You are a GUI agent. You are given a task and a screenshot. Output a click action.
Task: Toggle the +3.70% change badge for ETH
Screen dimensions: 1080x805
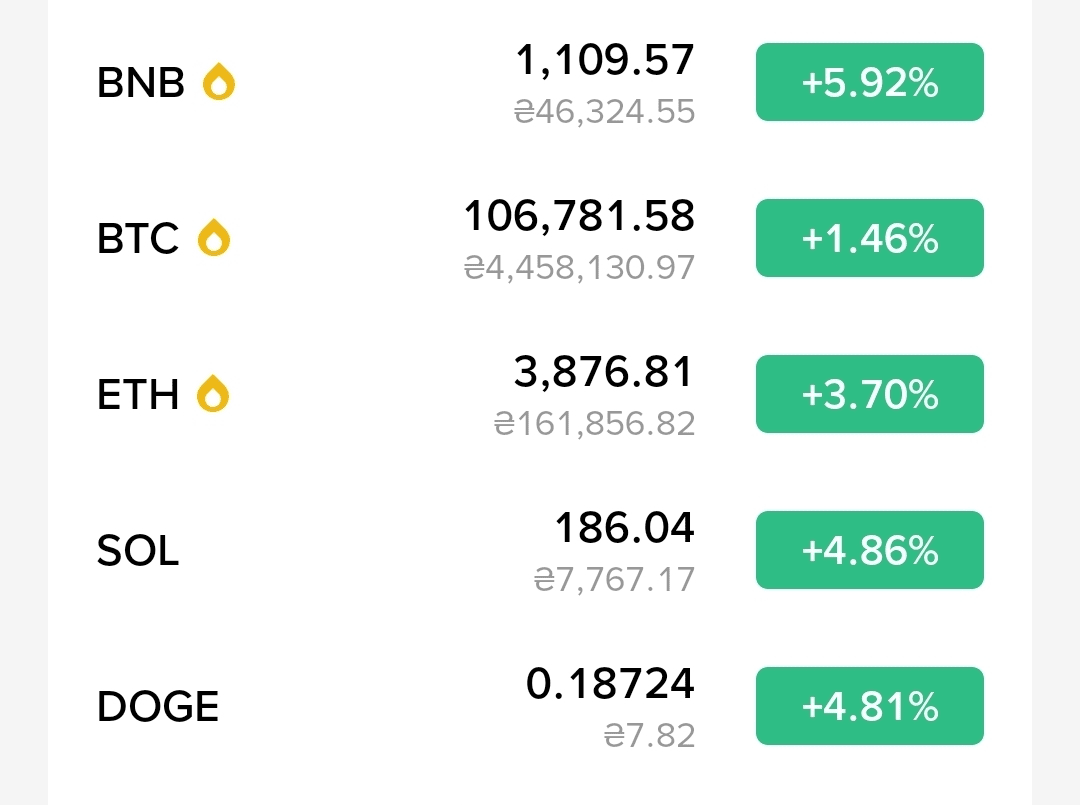point(869,394)
